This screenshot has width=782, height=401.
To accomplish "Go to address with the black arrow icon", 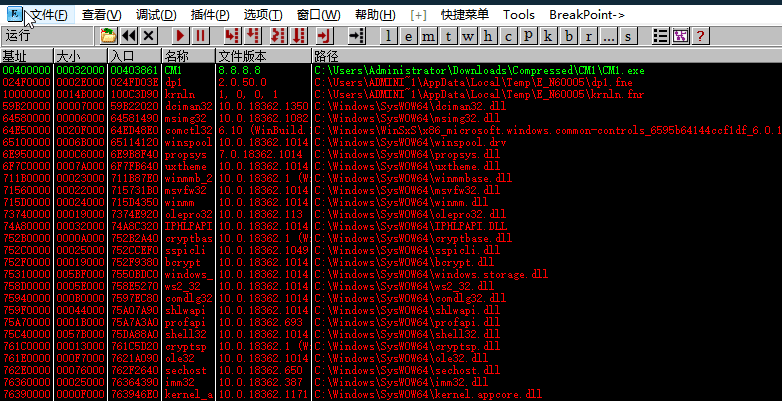I will pyautogui.click(x=356, y=36).
